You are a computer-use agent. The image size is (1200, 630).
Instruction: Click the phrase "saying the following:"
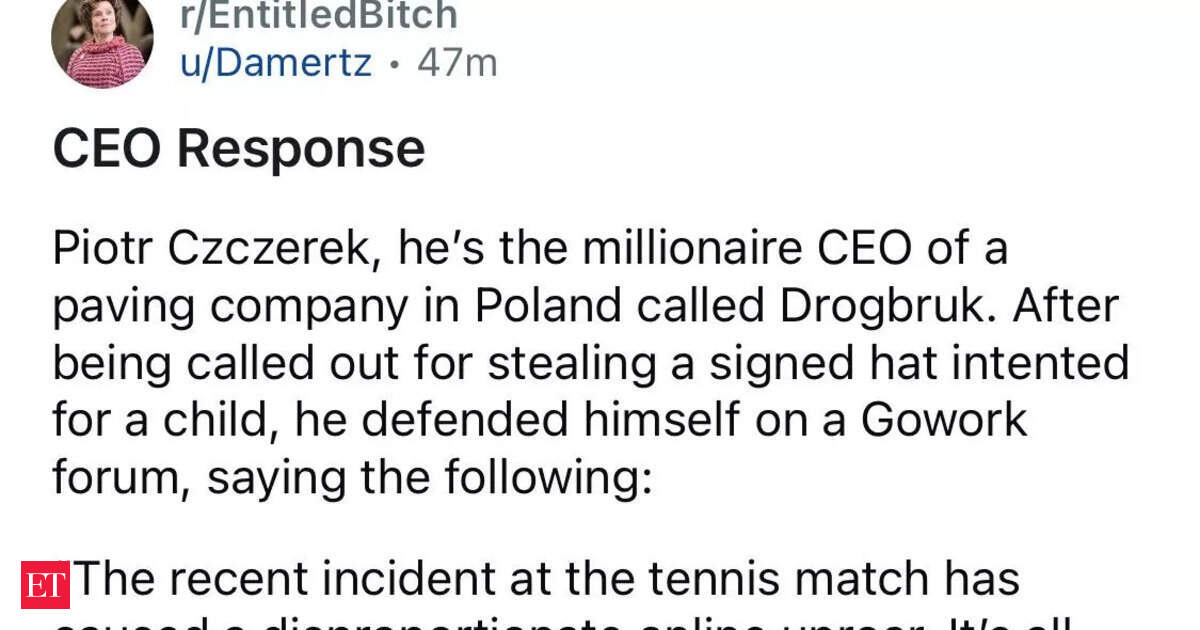429,477
